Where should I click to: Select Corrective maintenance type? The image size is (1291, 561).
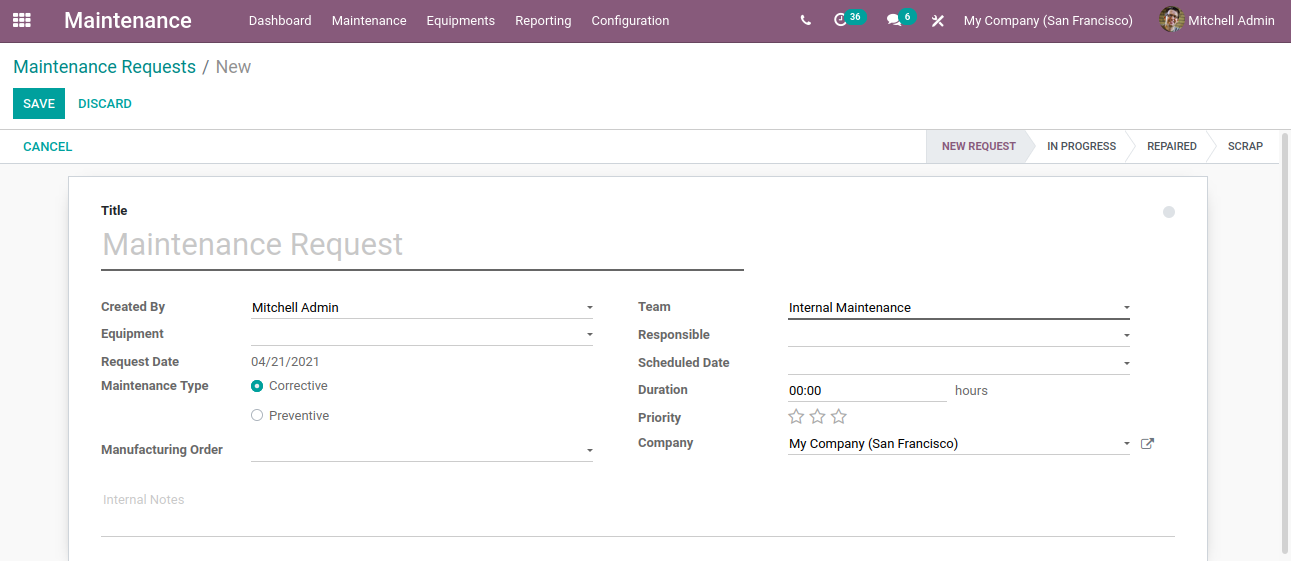pyautogui.click(x=257, y=386)
